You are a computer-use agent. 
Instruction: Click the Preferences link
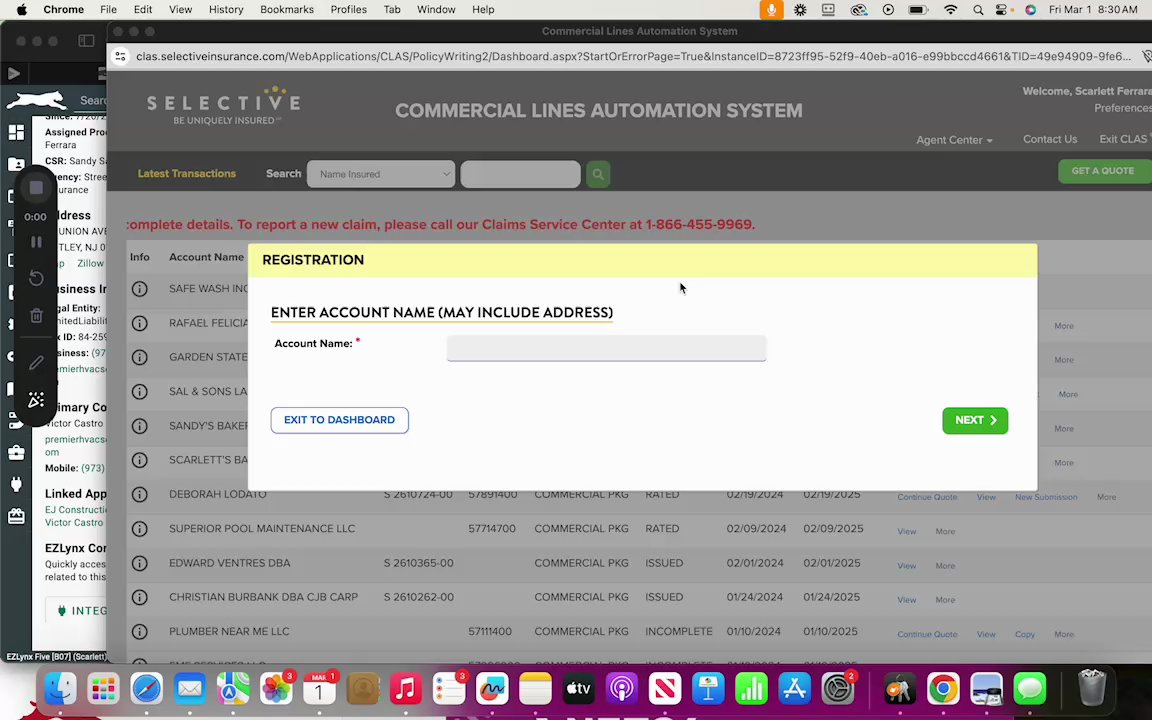click(x=1123, y=108)
